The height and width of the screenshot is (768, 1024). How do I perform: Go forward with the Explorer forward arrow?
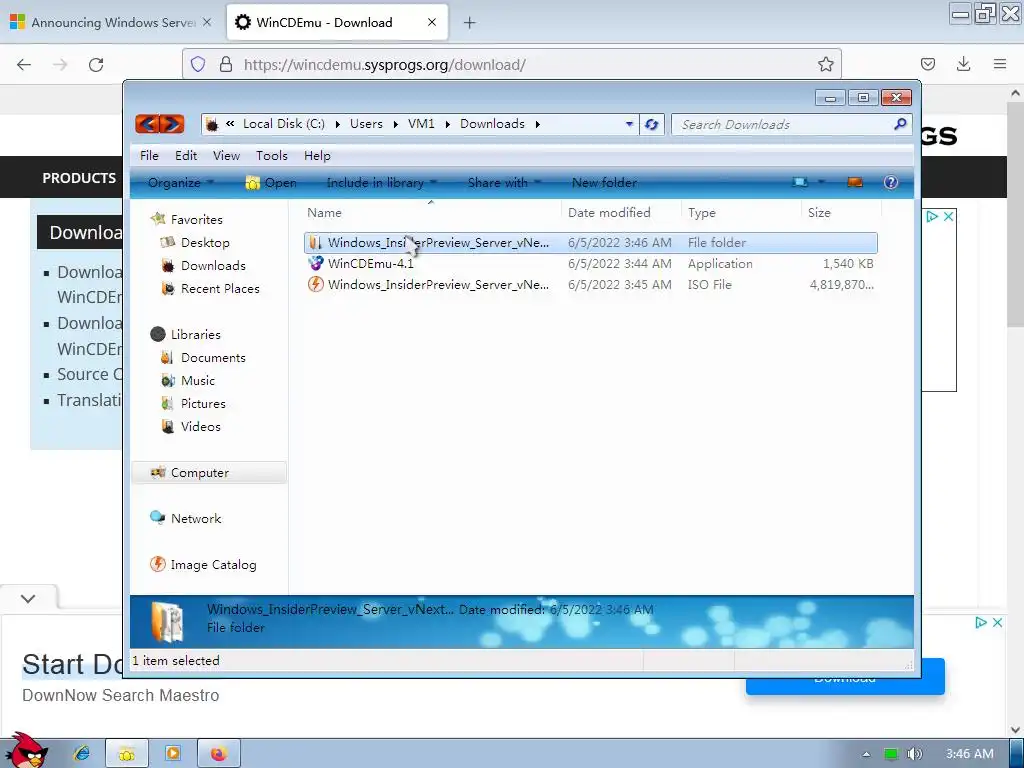172,123
